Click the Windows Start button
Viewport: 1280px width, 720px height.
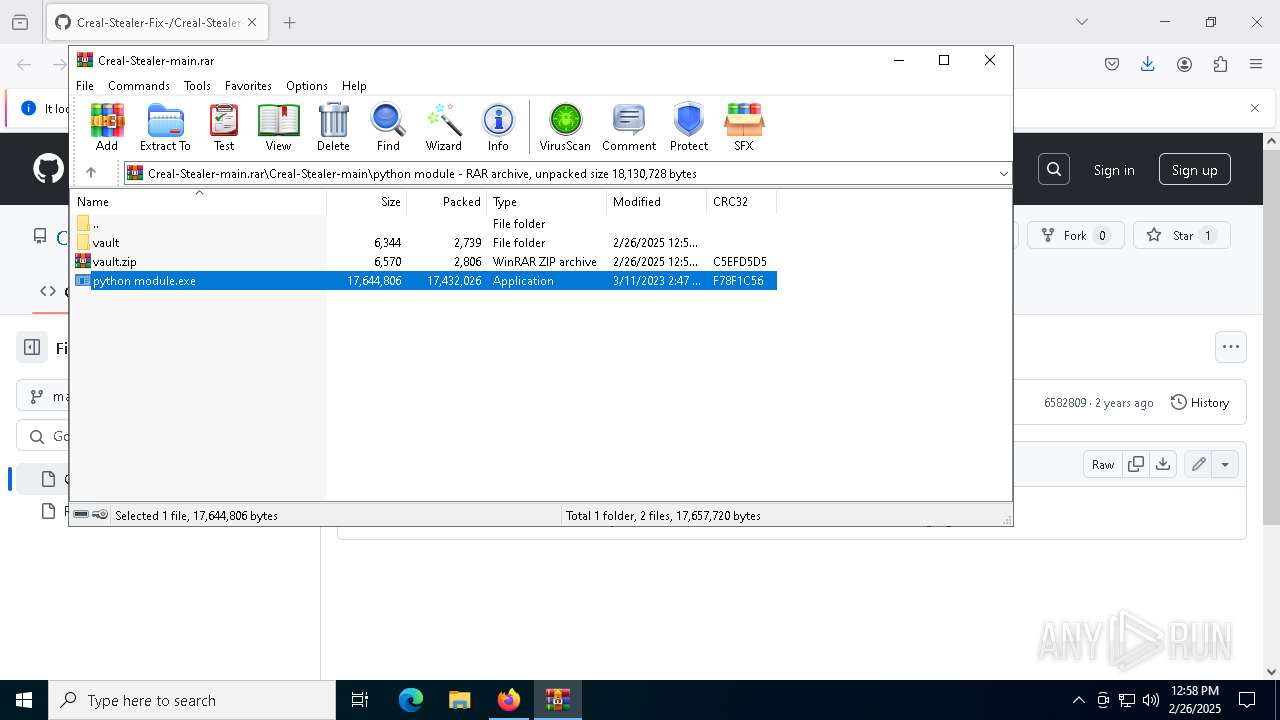(24, 700)
